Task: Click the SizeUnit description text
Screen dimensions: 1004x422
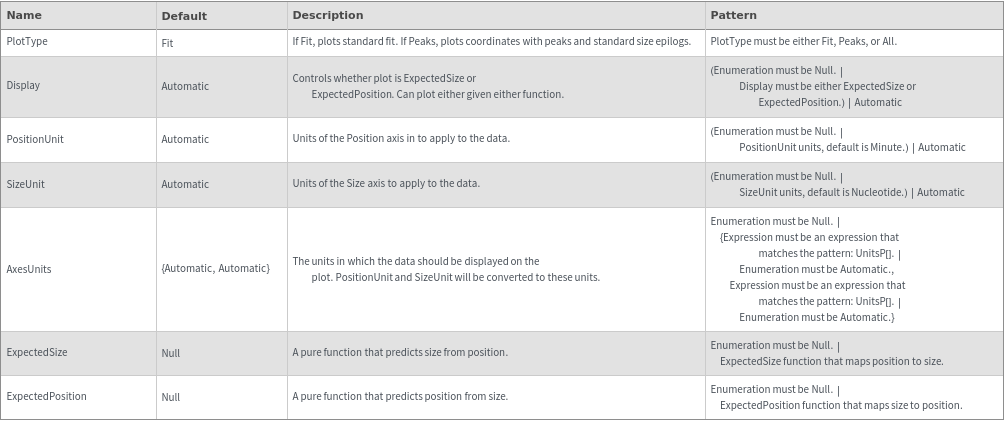Action: click(386, 183)
